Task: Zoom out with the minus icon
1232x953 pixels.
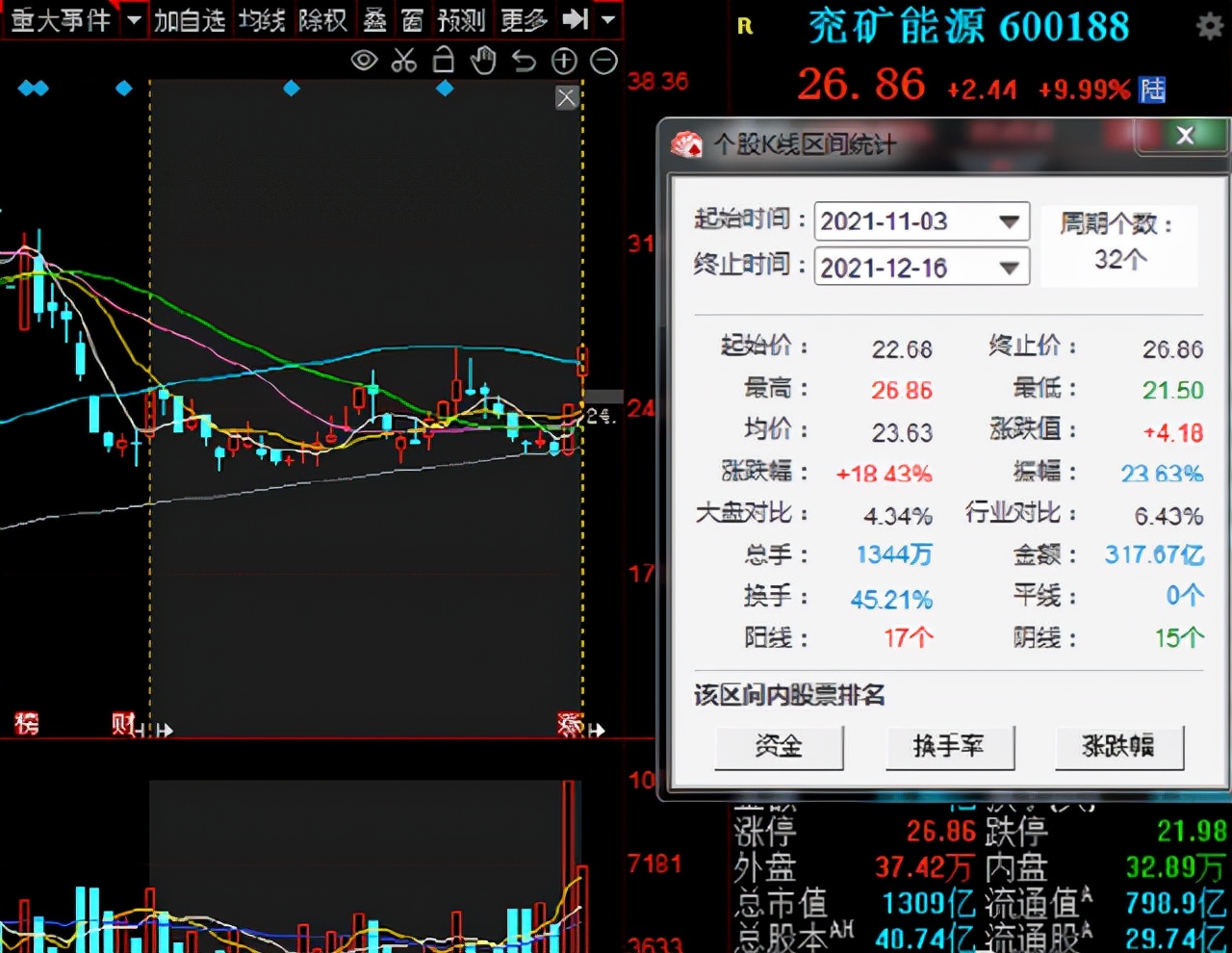Action: [x=603, y=62]
